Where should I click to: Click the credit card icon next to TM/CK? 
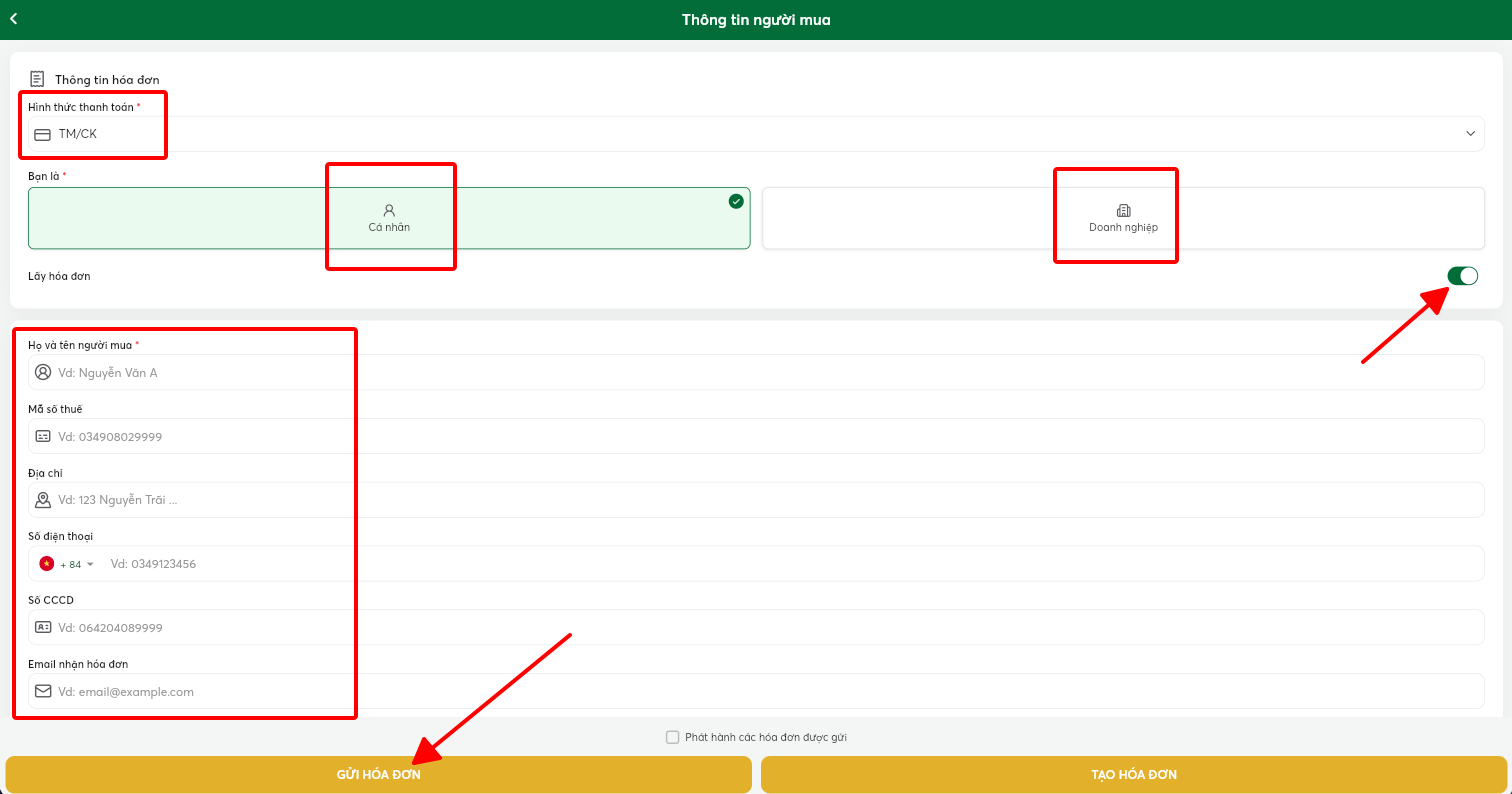coord(43,134)
